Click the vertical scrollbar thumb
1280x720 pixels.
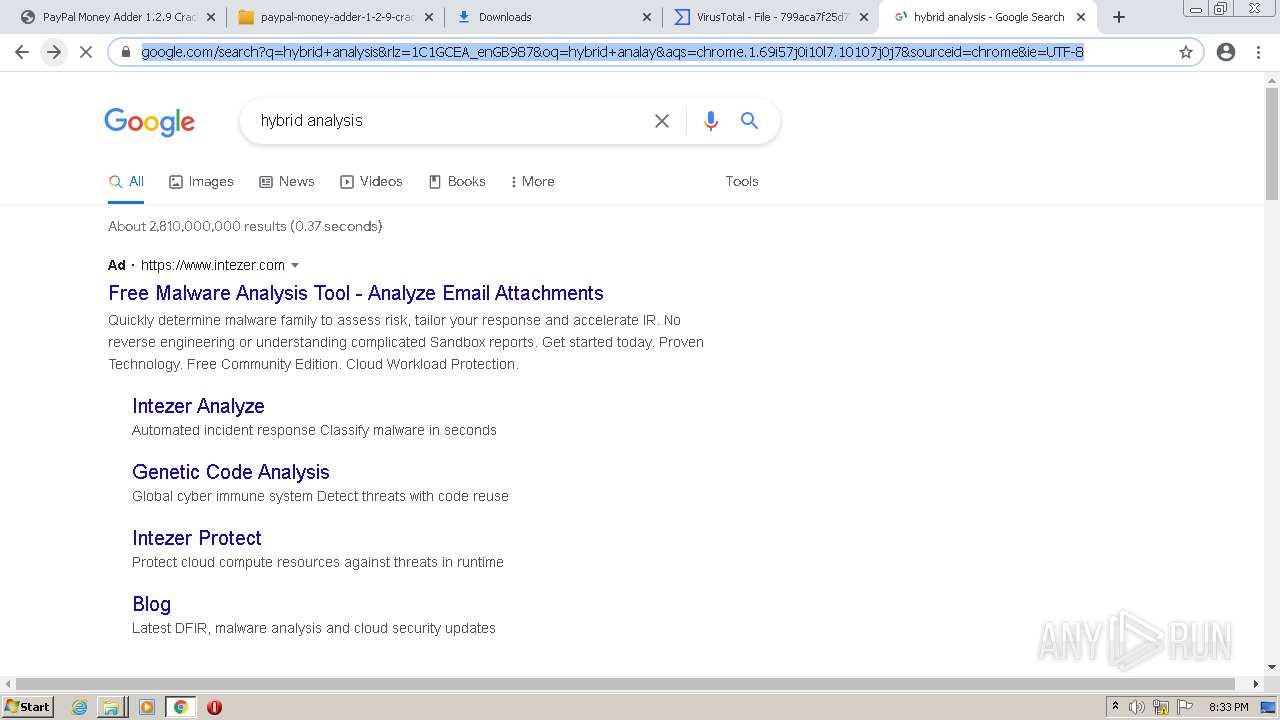click(1272, 143)
